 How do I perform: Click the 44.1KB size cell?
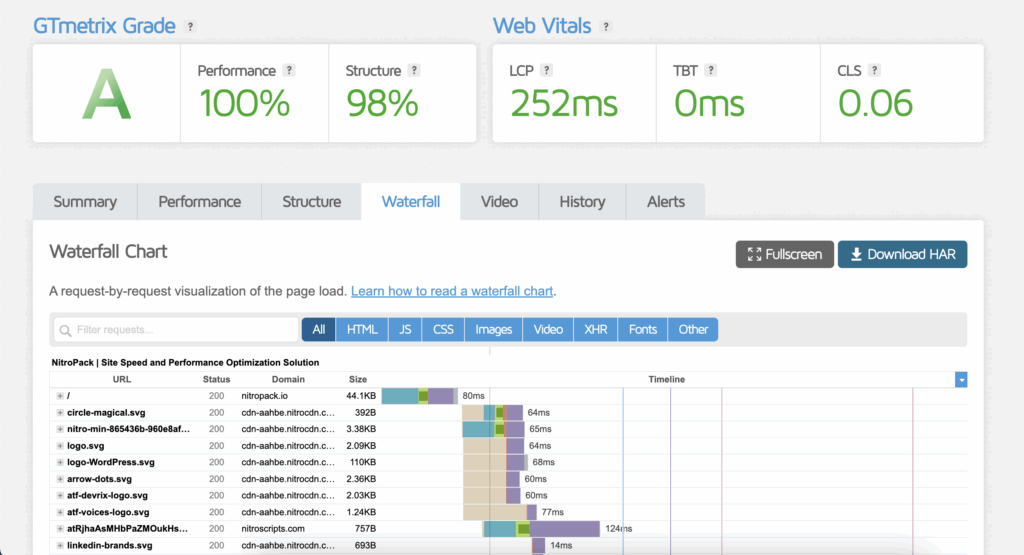tap(360, 396)
